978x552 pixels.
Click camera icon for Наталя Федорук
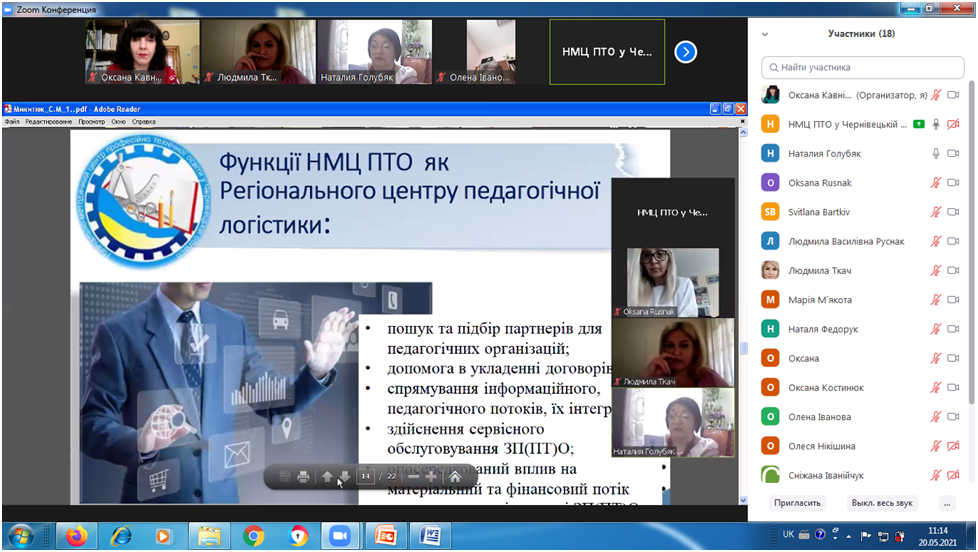coord(953,329)
